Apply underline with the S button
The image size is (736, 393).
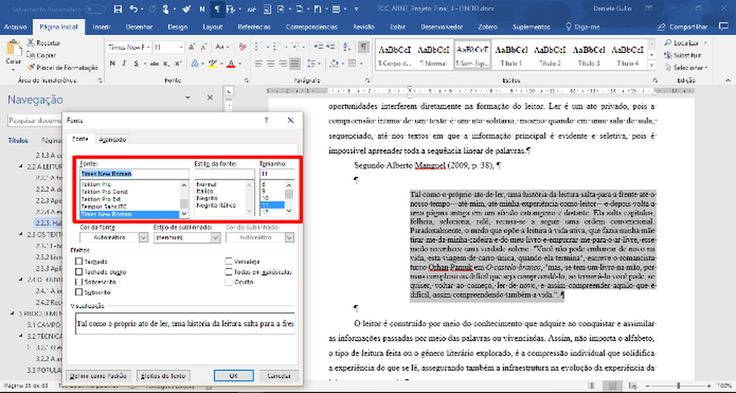[136, 63]
